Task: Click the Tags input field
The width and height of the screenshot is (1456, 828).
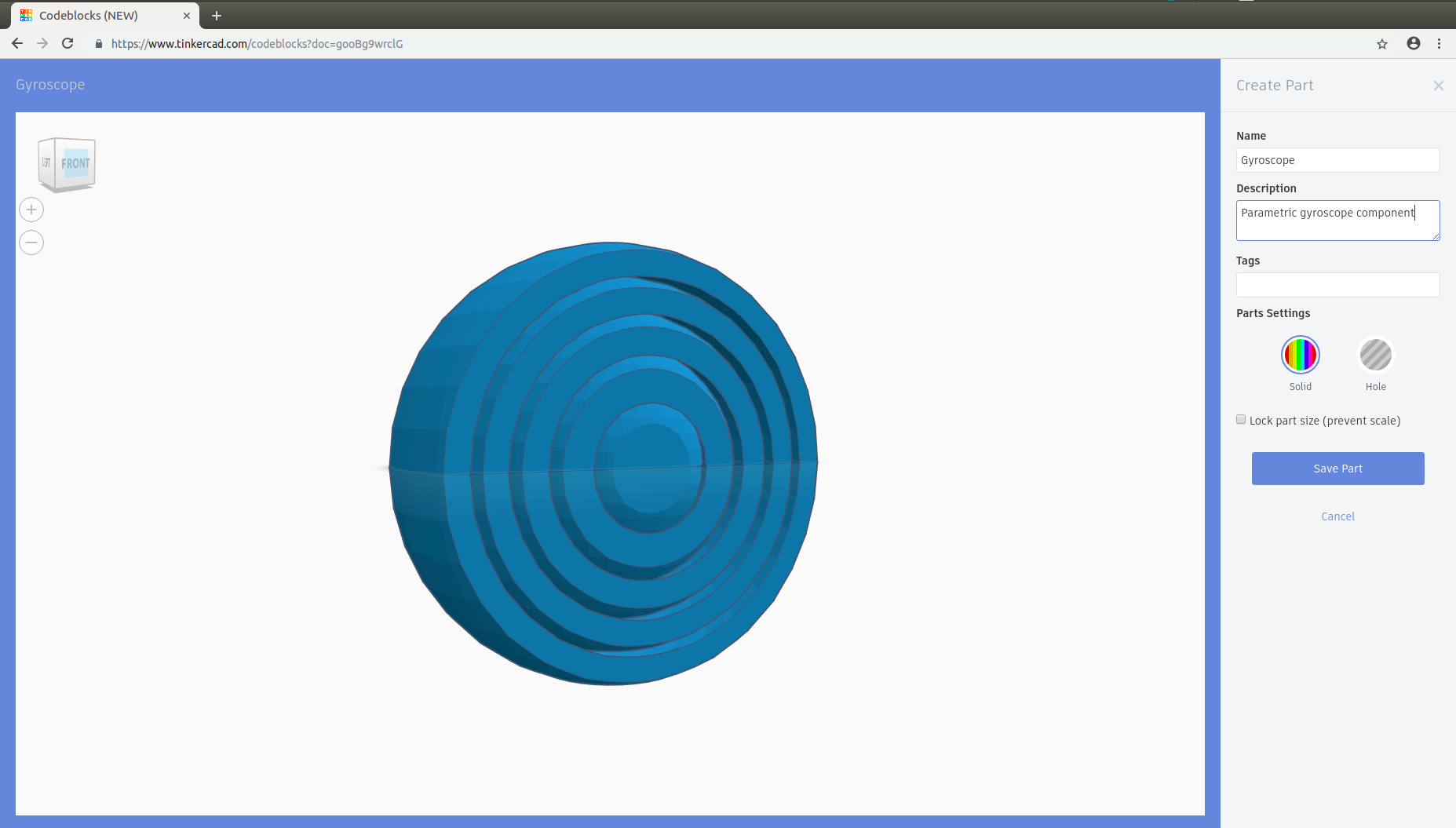Action: [1337, 285]
